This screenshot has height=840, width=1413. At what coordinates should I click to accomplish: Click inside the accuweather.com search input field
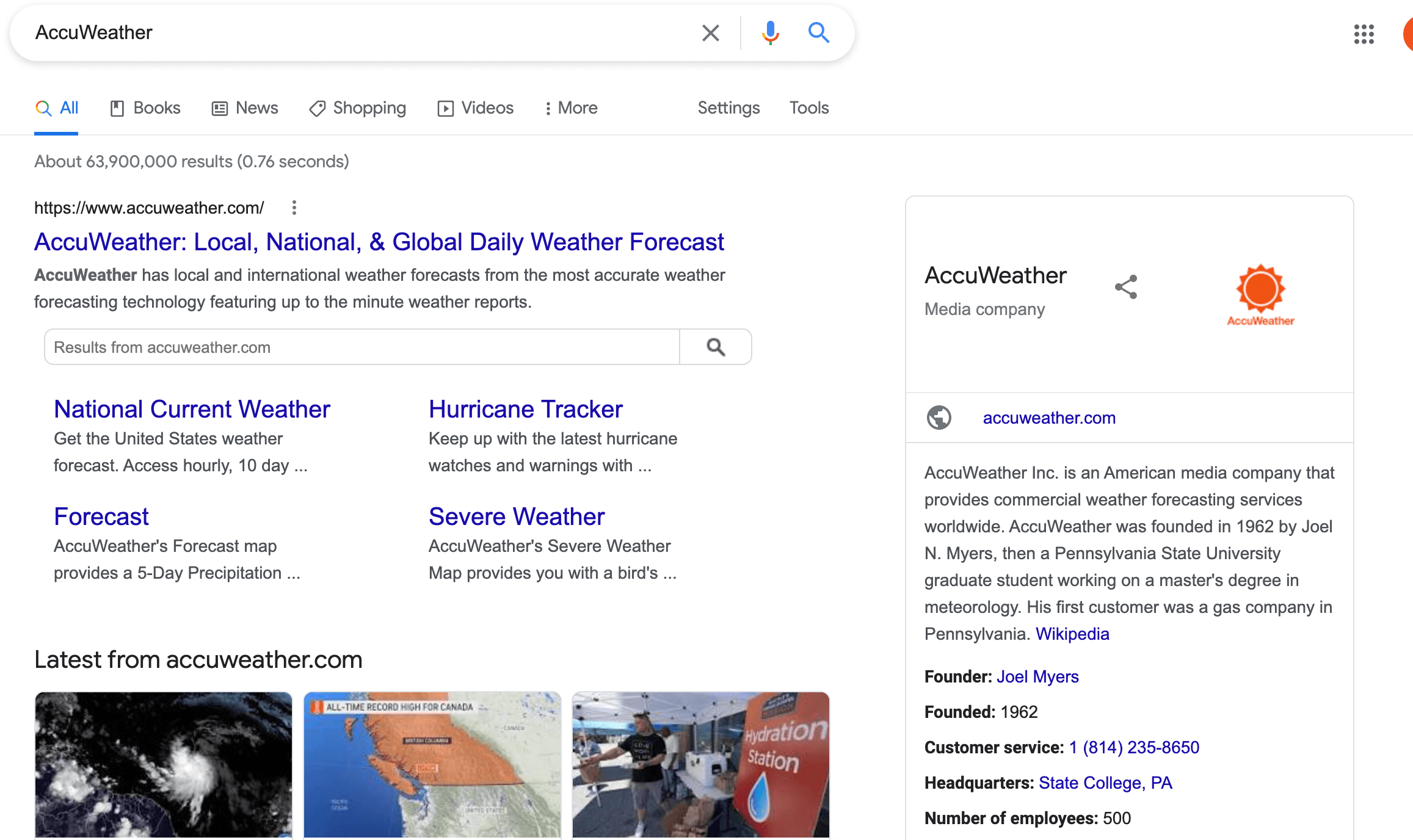click(x=365, y=347)
